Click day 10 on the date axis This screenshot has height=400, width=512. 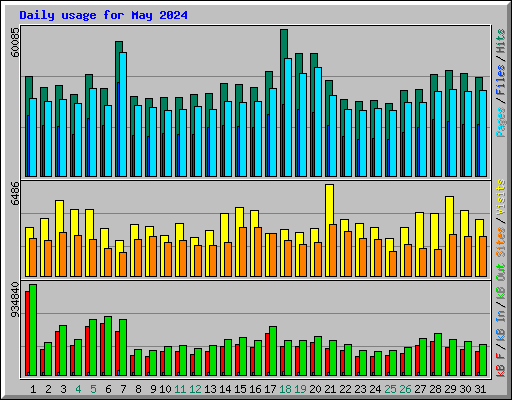click(165, 389)
